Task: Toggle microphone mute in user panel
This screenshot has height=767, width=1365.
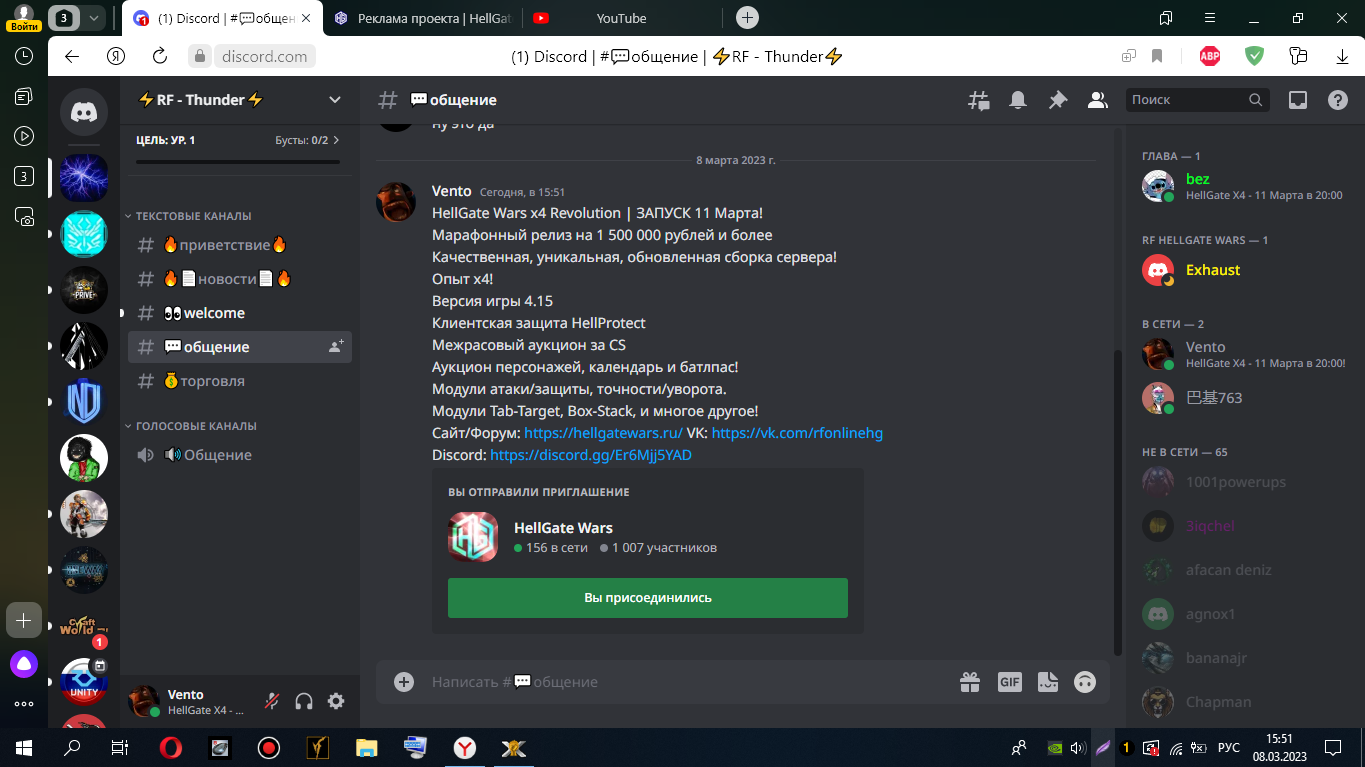Action: click(x=272, y=702)
